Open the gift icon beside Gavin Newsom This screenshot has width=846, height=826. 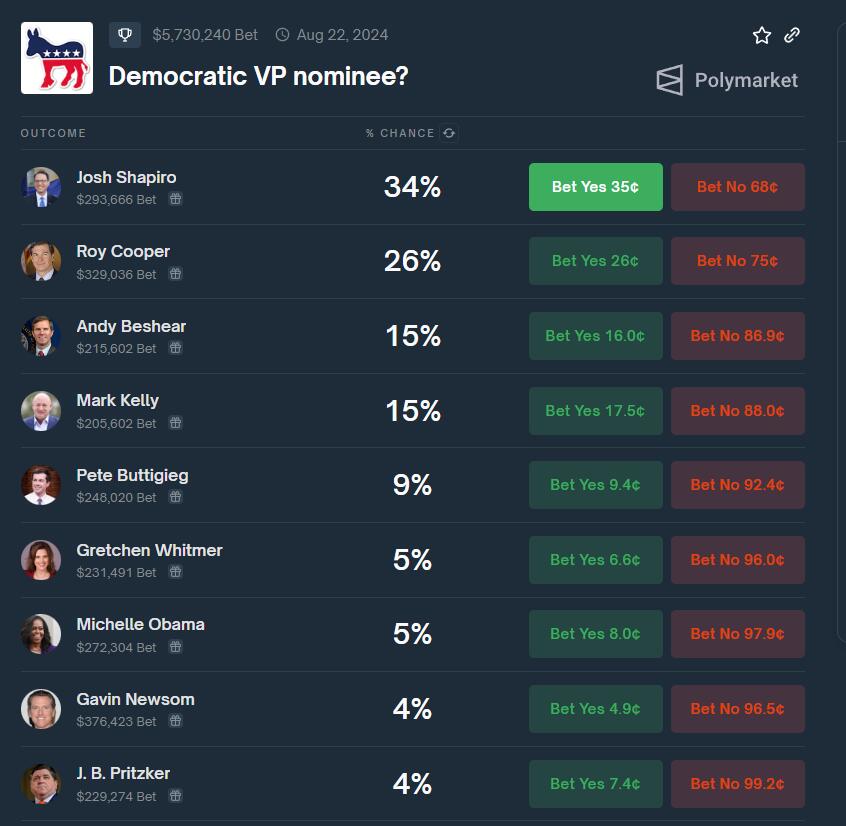(175, 721)
